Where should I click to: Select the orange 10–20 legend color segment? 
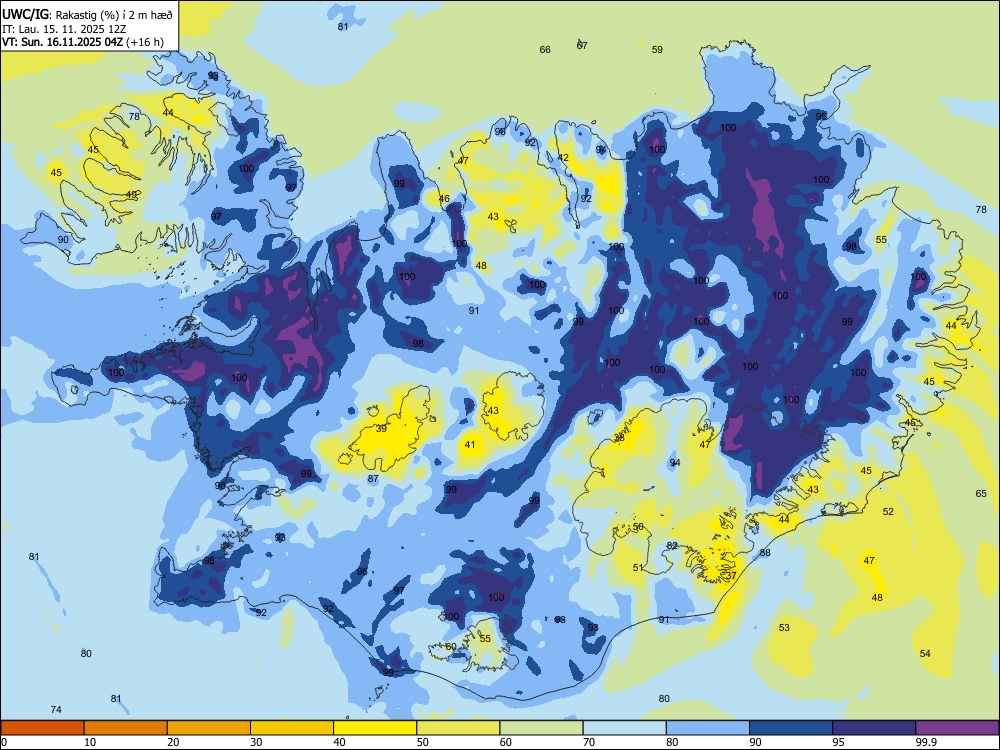coord(126,728)
